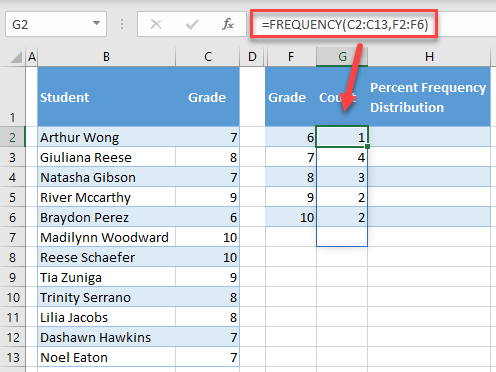Select row 13 header
This screenshot has width=496, height=372.
tap(12, 357)
